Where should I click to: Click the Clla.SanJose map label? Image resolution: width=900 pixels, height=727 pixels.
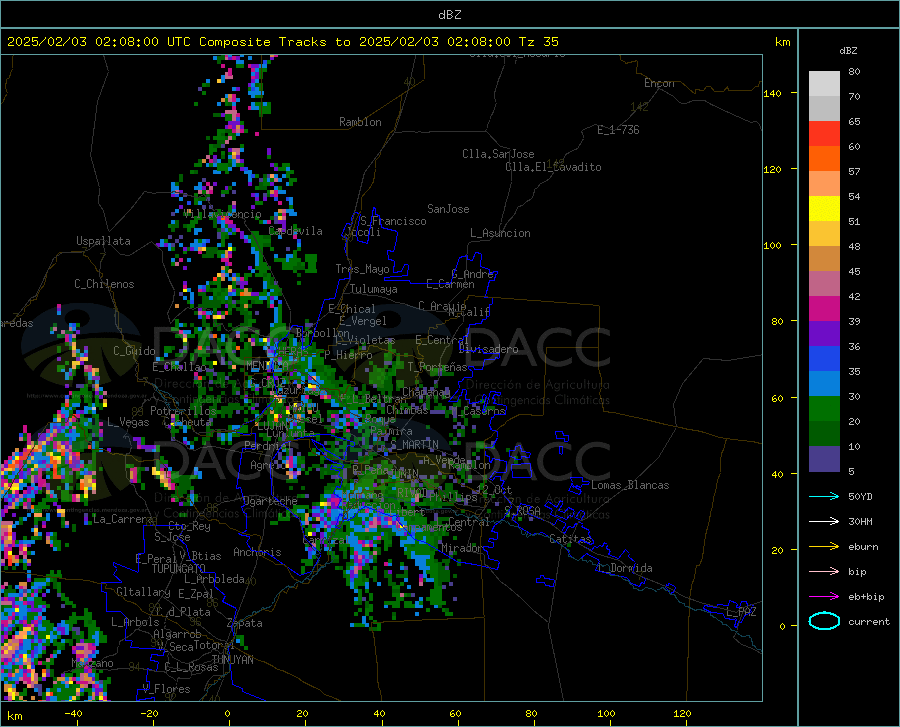498,154
